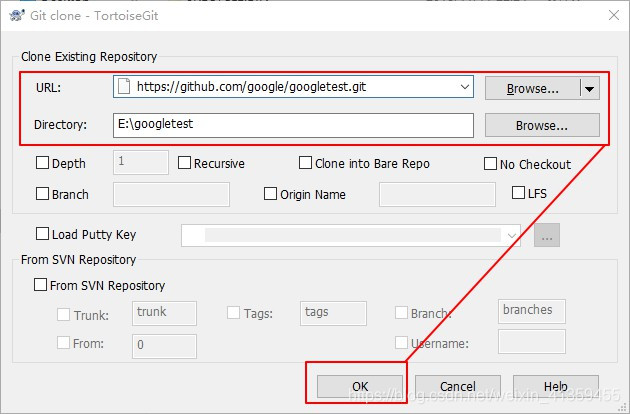Click the TortoiseGit turtle title bar icon
This screenshot has height=414, width=630.
coord(17,16)
